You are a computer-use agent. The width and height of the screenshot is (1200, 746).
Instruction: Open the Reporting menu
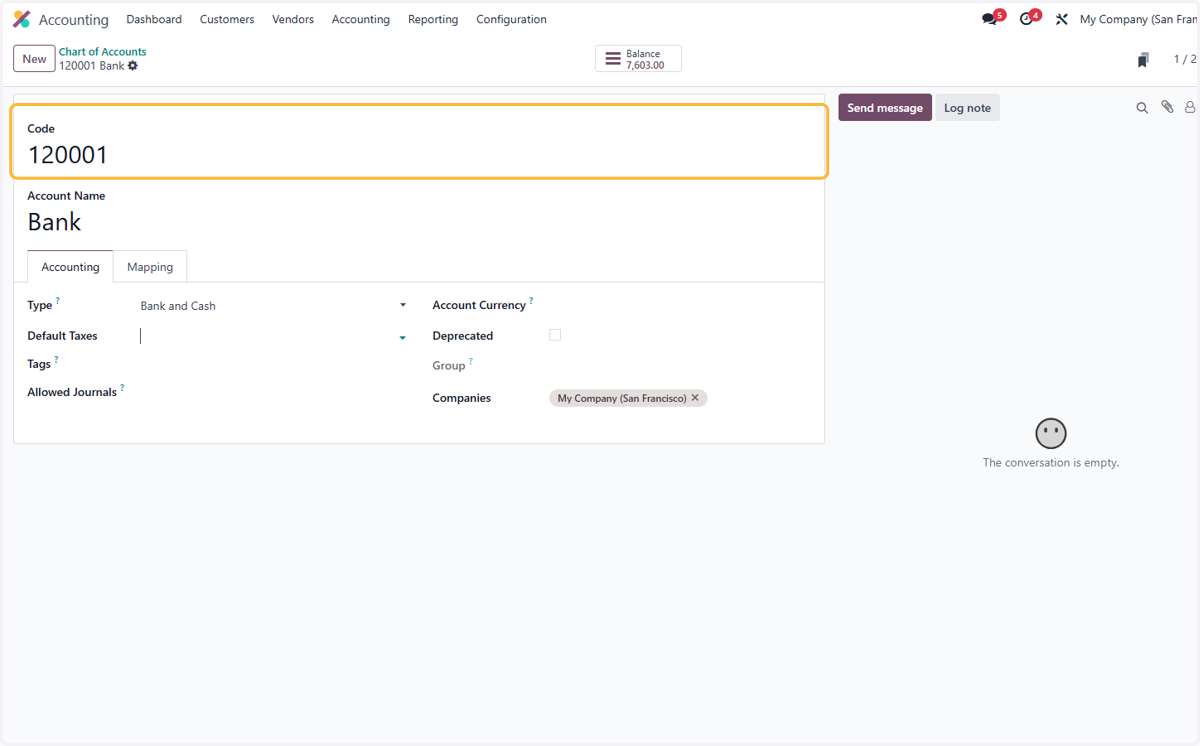(x=433, y=19)
